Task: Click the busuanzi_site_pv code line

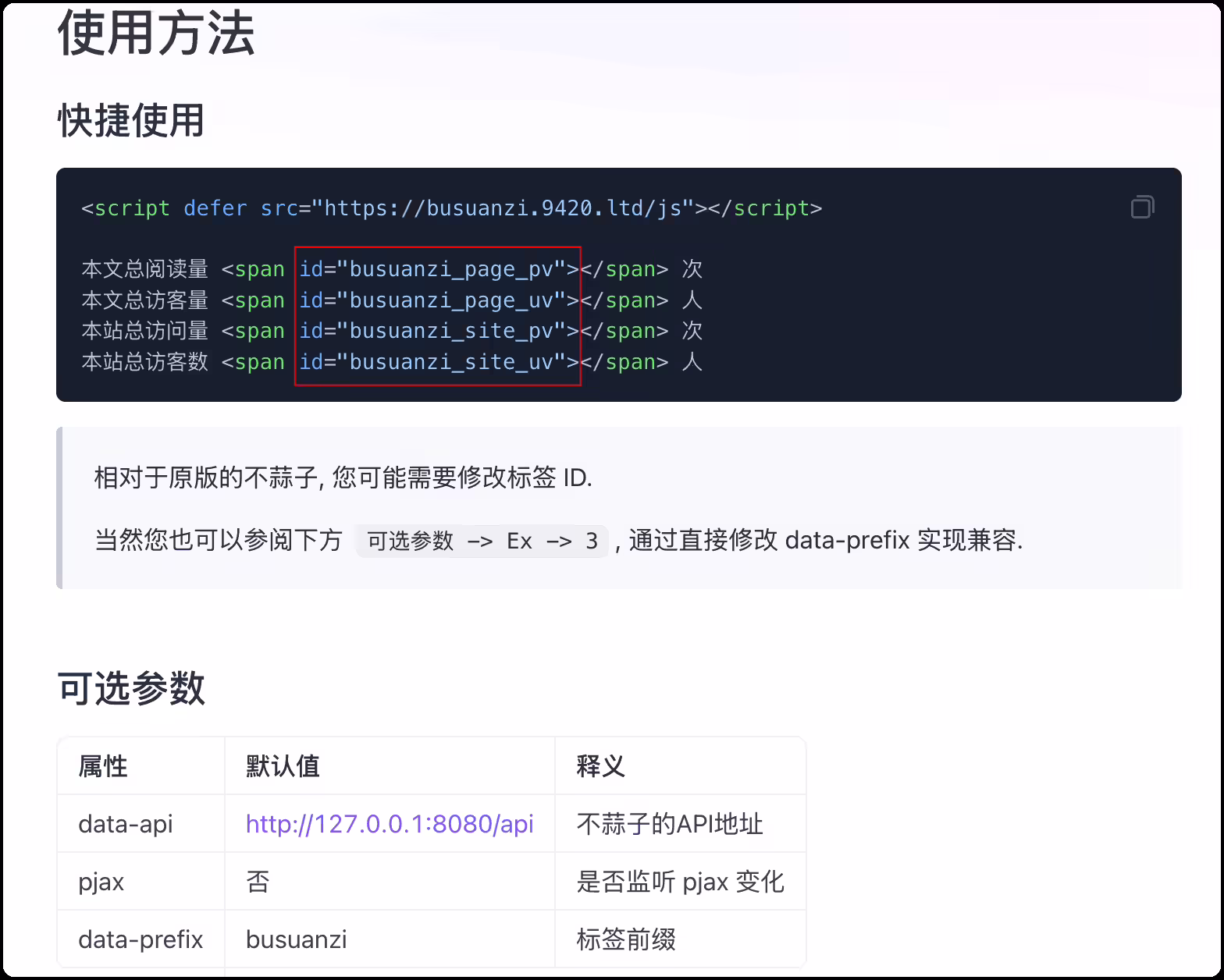Action: [x=392, y=331]
